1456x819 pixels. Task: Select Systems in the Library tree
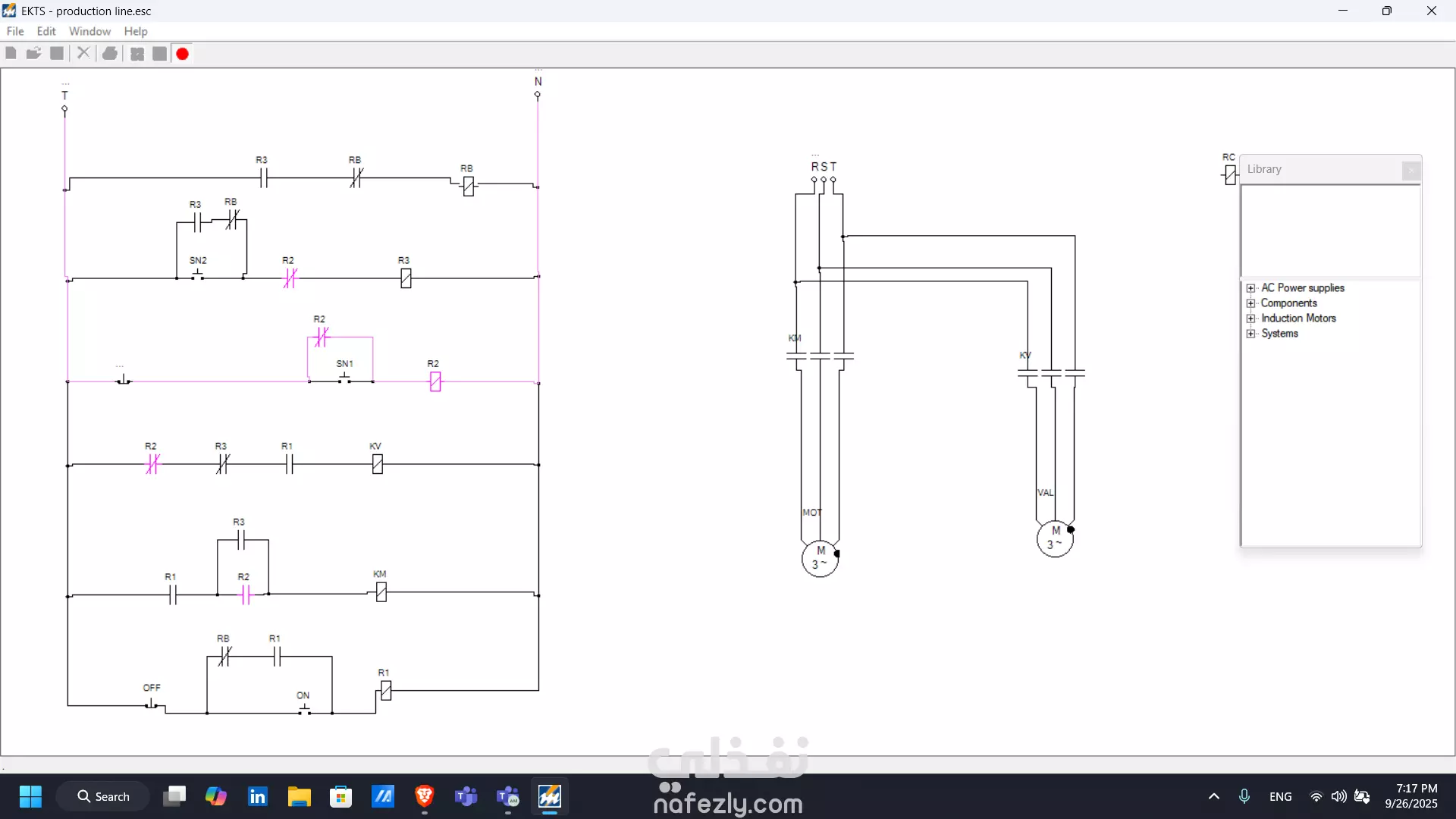[x=1279, y=334]
